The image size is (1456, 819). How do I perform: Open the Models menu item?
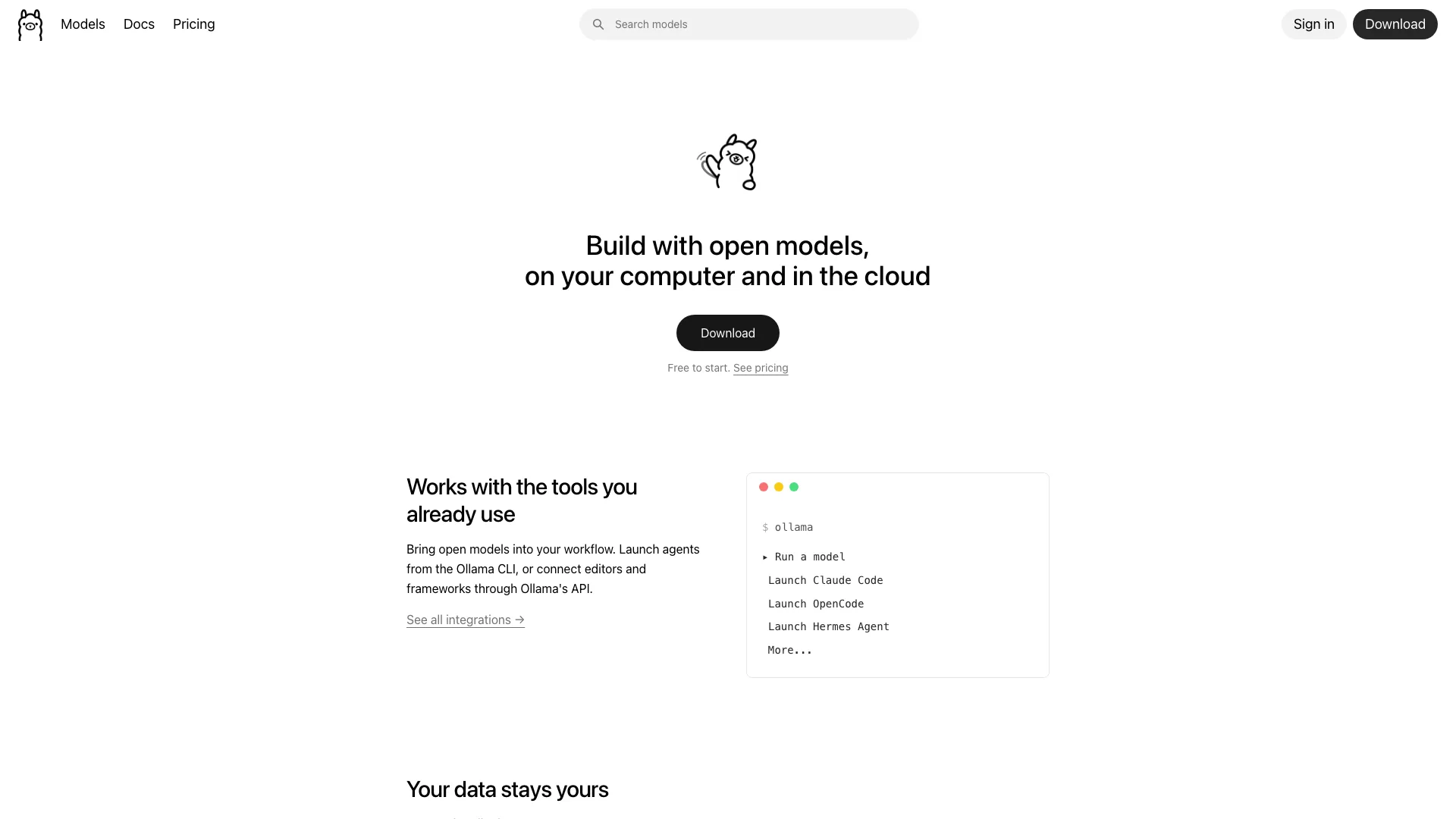83,24
